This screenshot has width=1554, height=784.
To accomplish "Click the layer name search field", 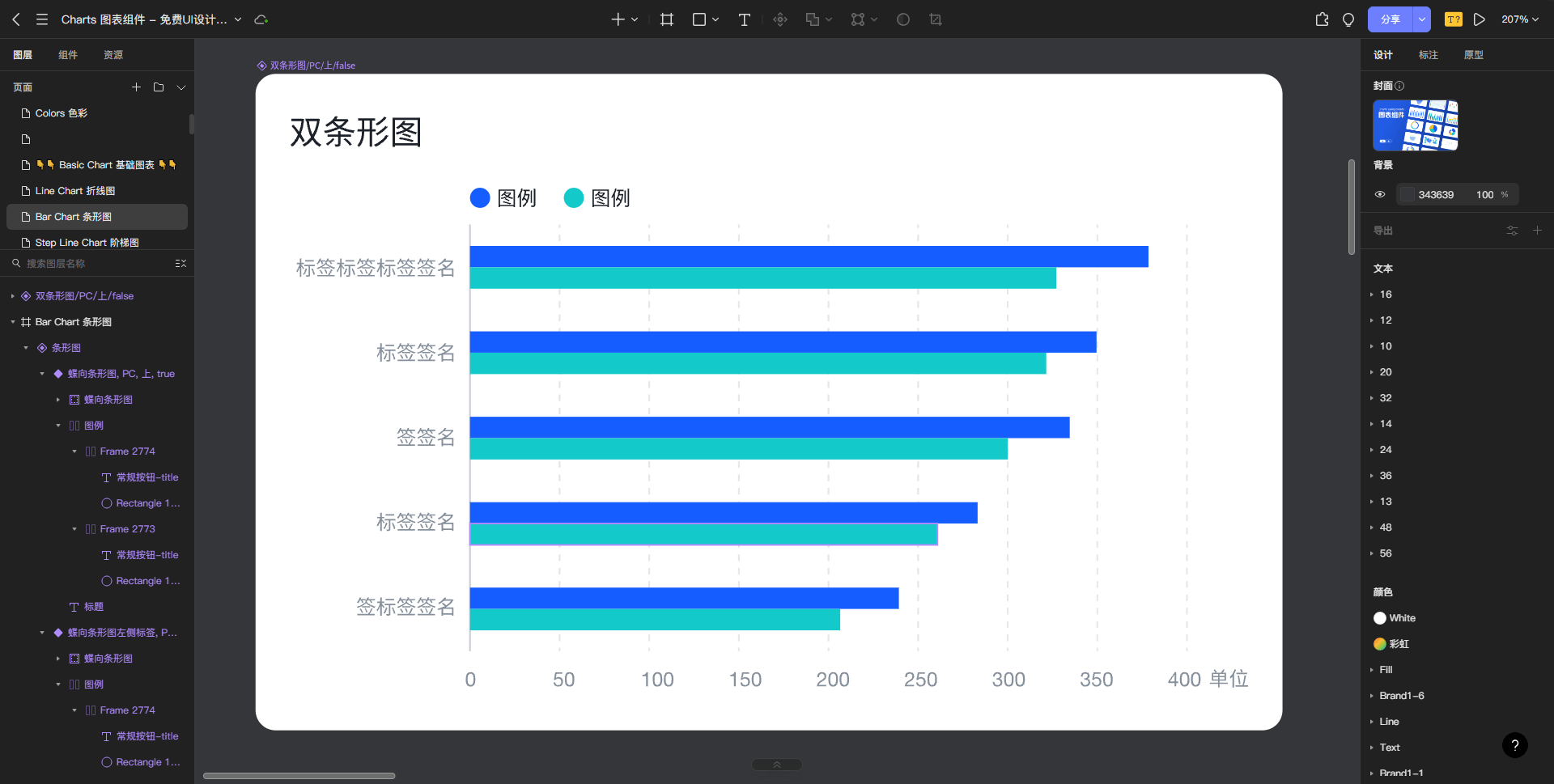I will (89, 264).
